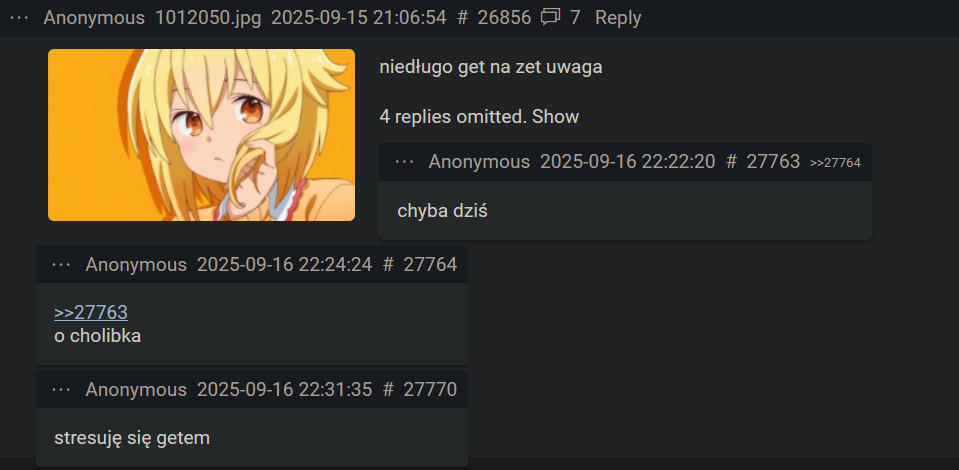This screenshot has width=959, height=470.
Task: Expand the blonde anime girl thumbnail
Action: (201, 135)
